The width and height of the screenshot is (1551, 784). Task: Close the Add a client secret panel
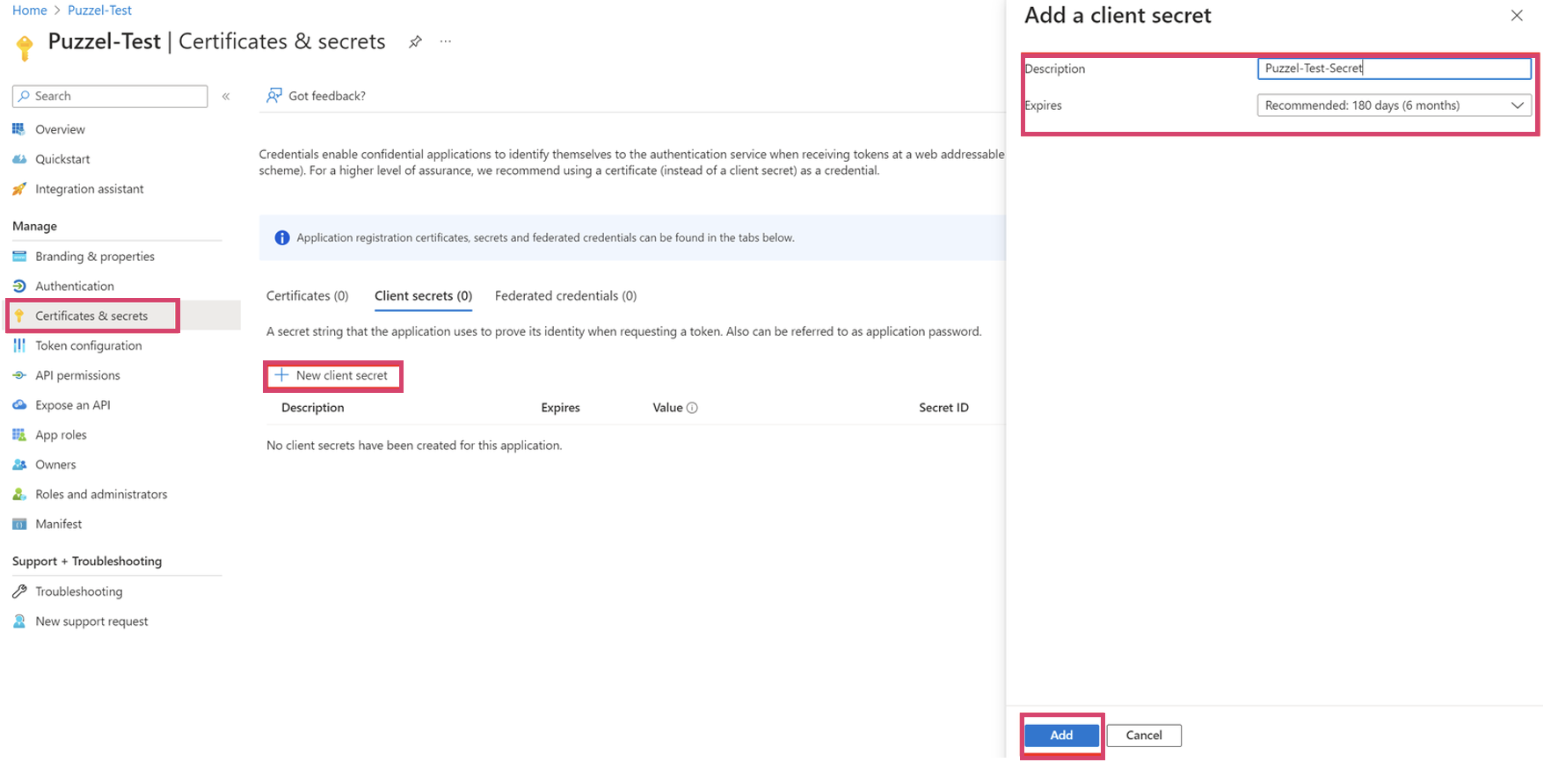point(1517,16)
